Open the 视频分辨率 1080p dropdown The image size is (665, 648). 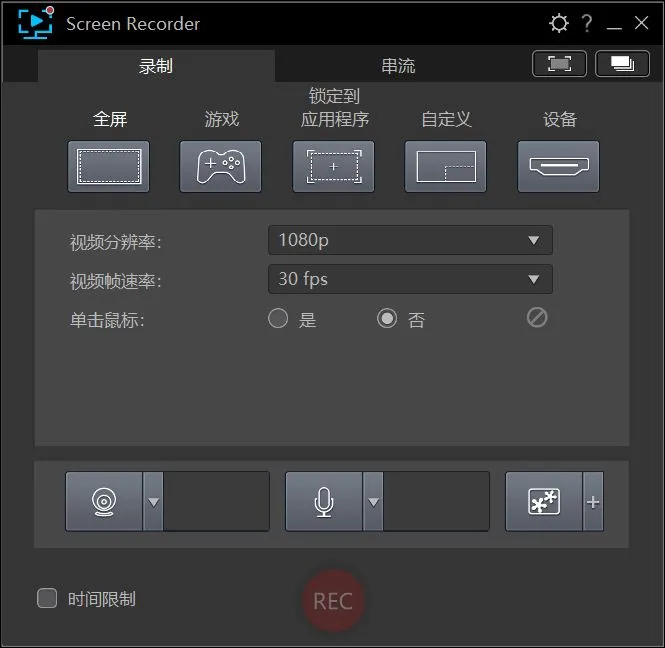point(410,240)
